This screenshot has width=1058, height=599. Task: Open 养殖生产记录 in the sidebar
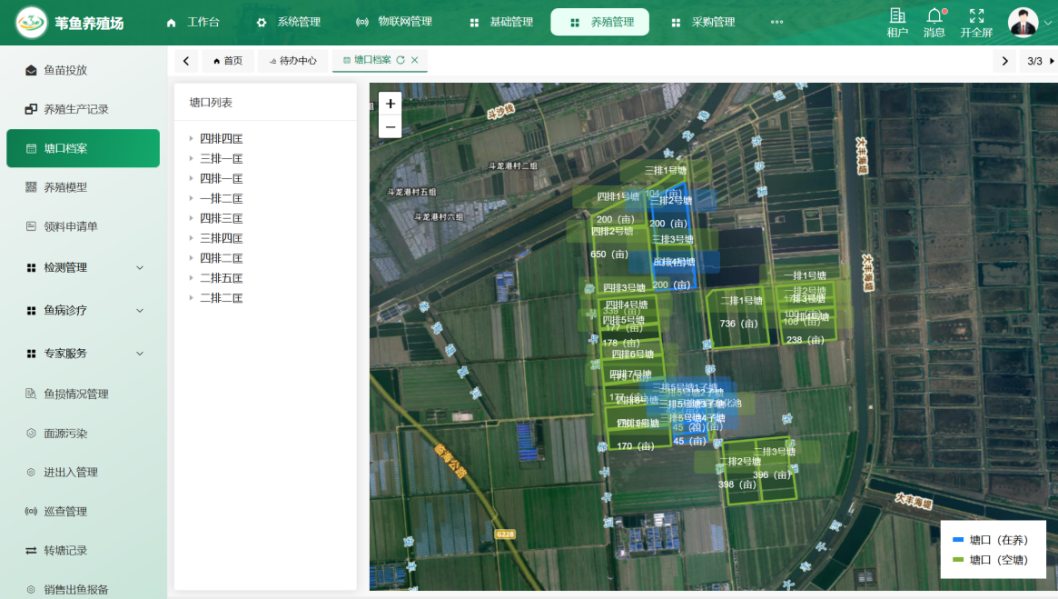(x=76, y=109)
